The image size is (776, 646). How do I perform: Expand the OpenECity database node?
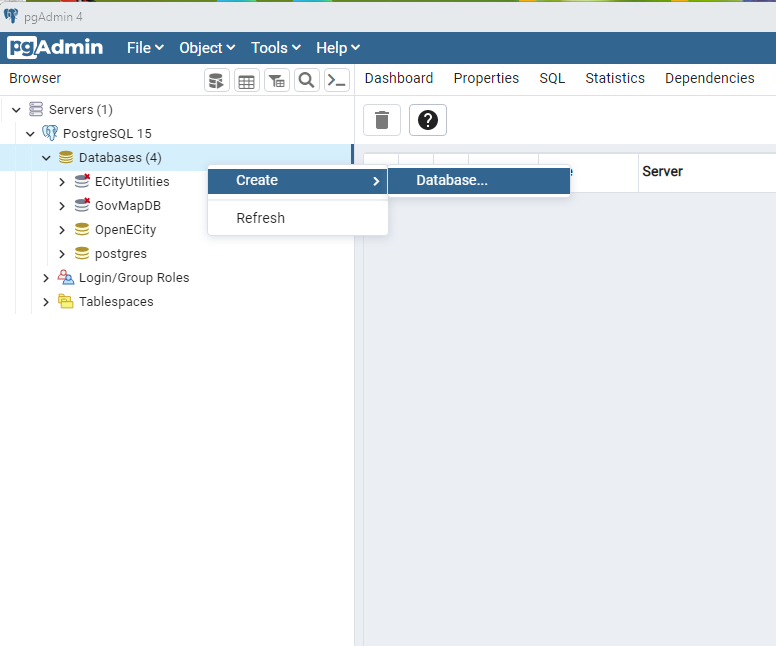(x=62, y=230)
